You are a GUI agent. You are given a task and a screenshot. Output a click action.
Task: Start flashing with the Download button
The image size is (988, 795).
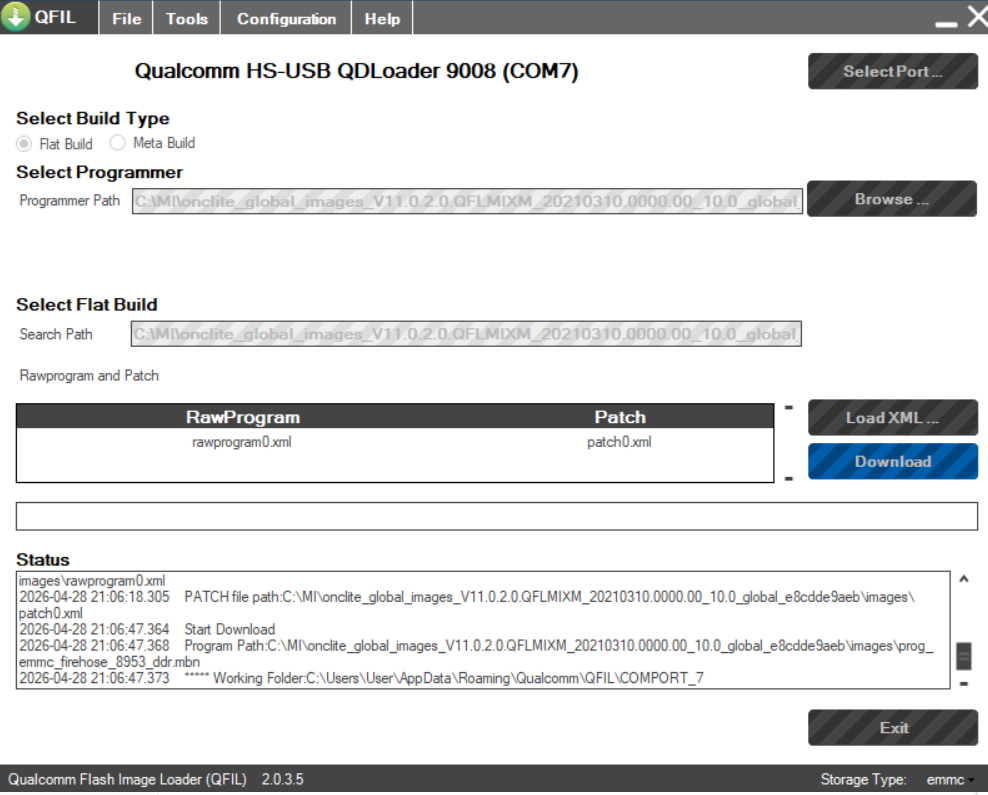pyautogui.click(x=892, y=461)
